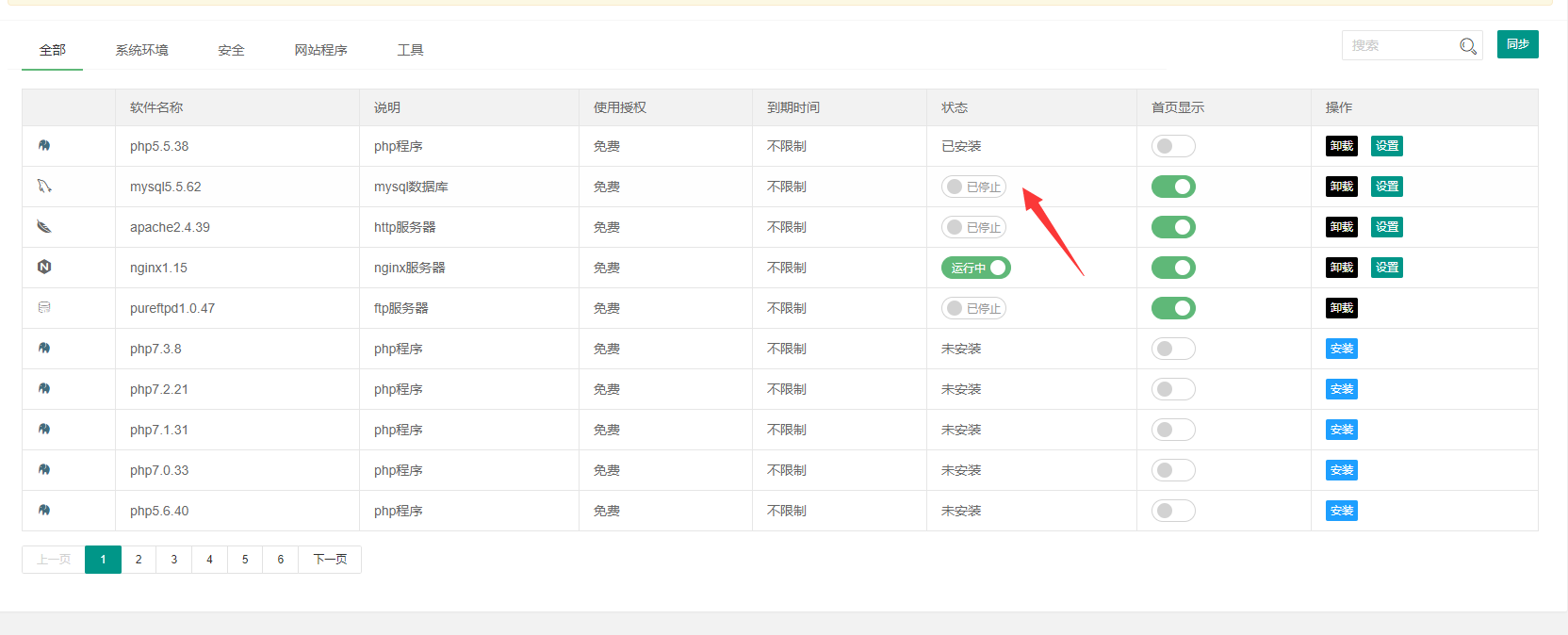This screenshot has width=1568, height=635.
Task: Install php7.1.31 with 安装 button
Action: click(1342, 430)
